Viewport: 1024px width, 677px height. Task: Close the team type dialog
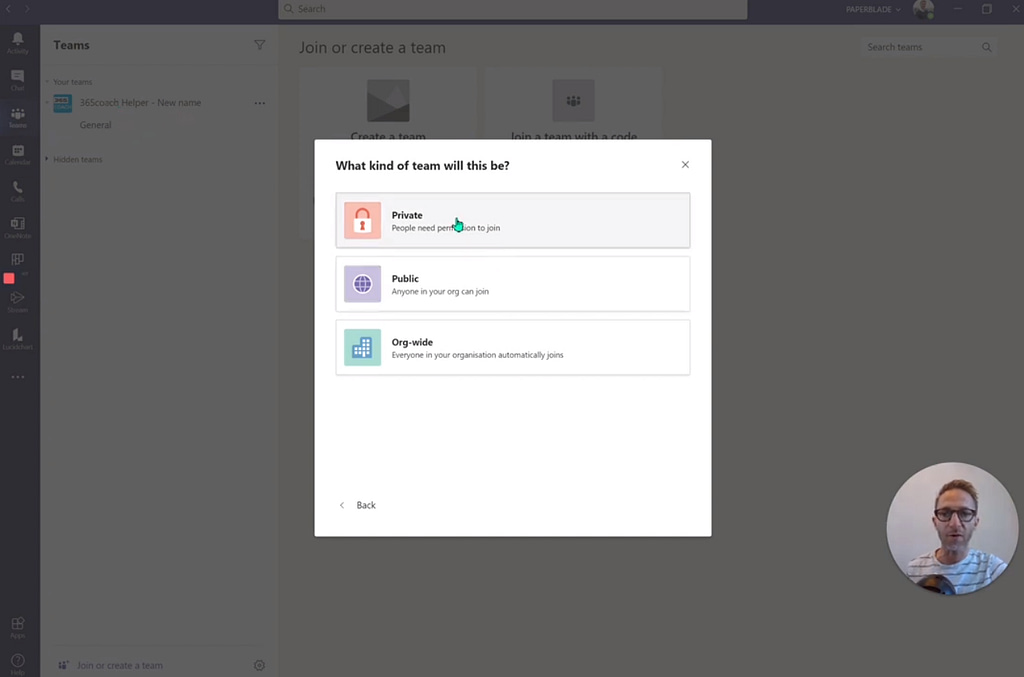pyautogui.click(x=685, y=165)
